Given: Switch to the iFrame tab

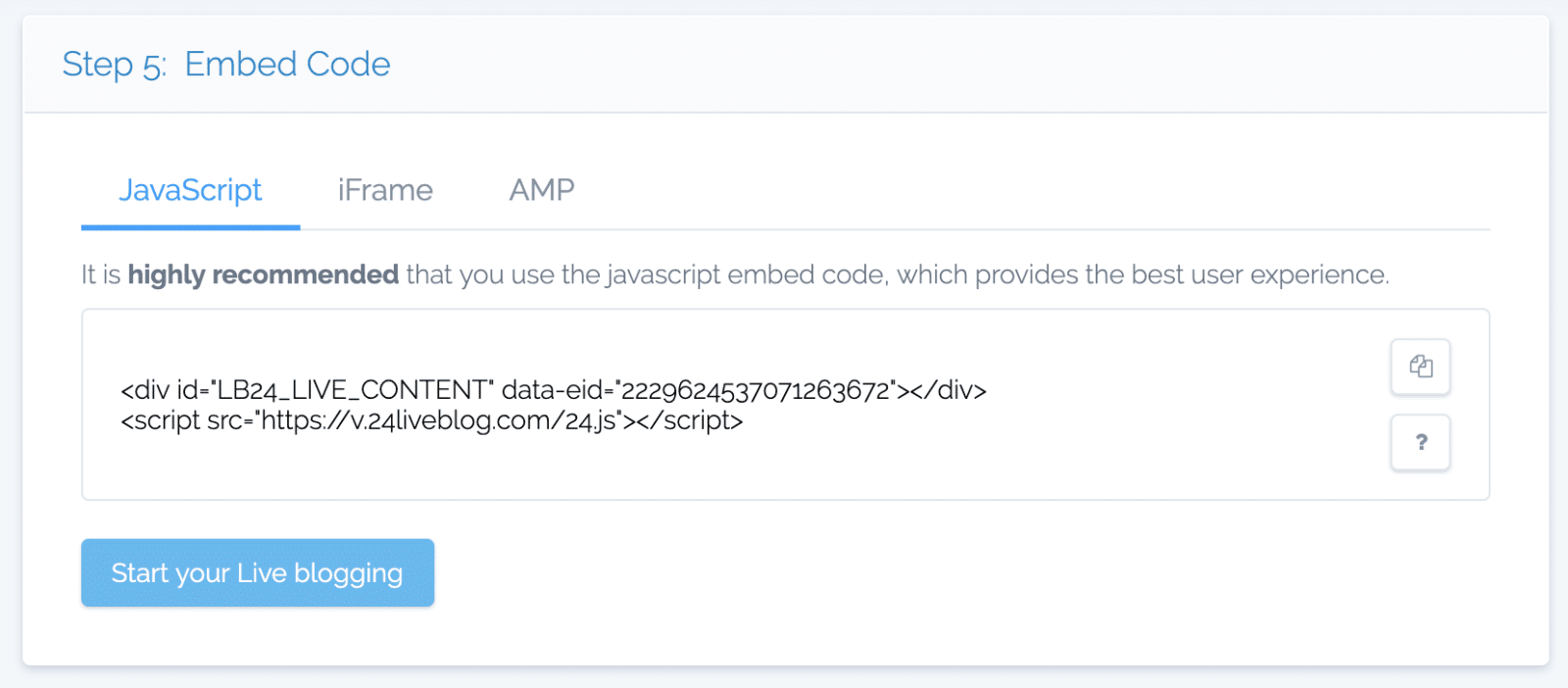Looking at the screenshot, I should coord(385,190).
